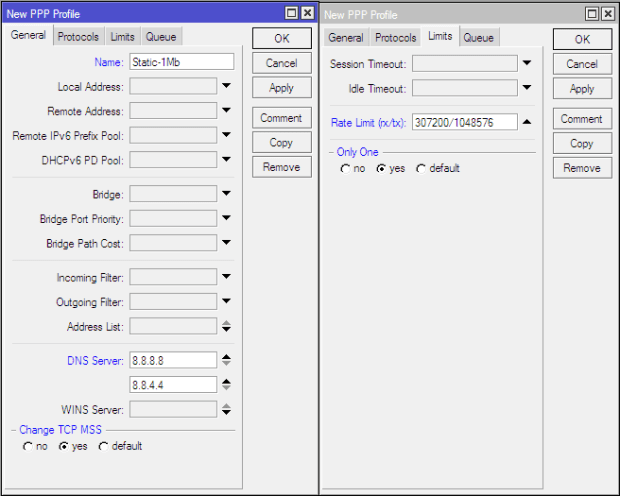620x496 pixels.
Task: Click the Idle Timeout input field
Action: [465, 88]
